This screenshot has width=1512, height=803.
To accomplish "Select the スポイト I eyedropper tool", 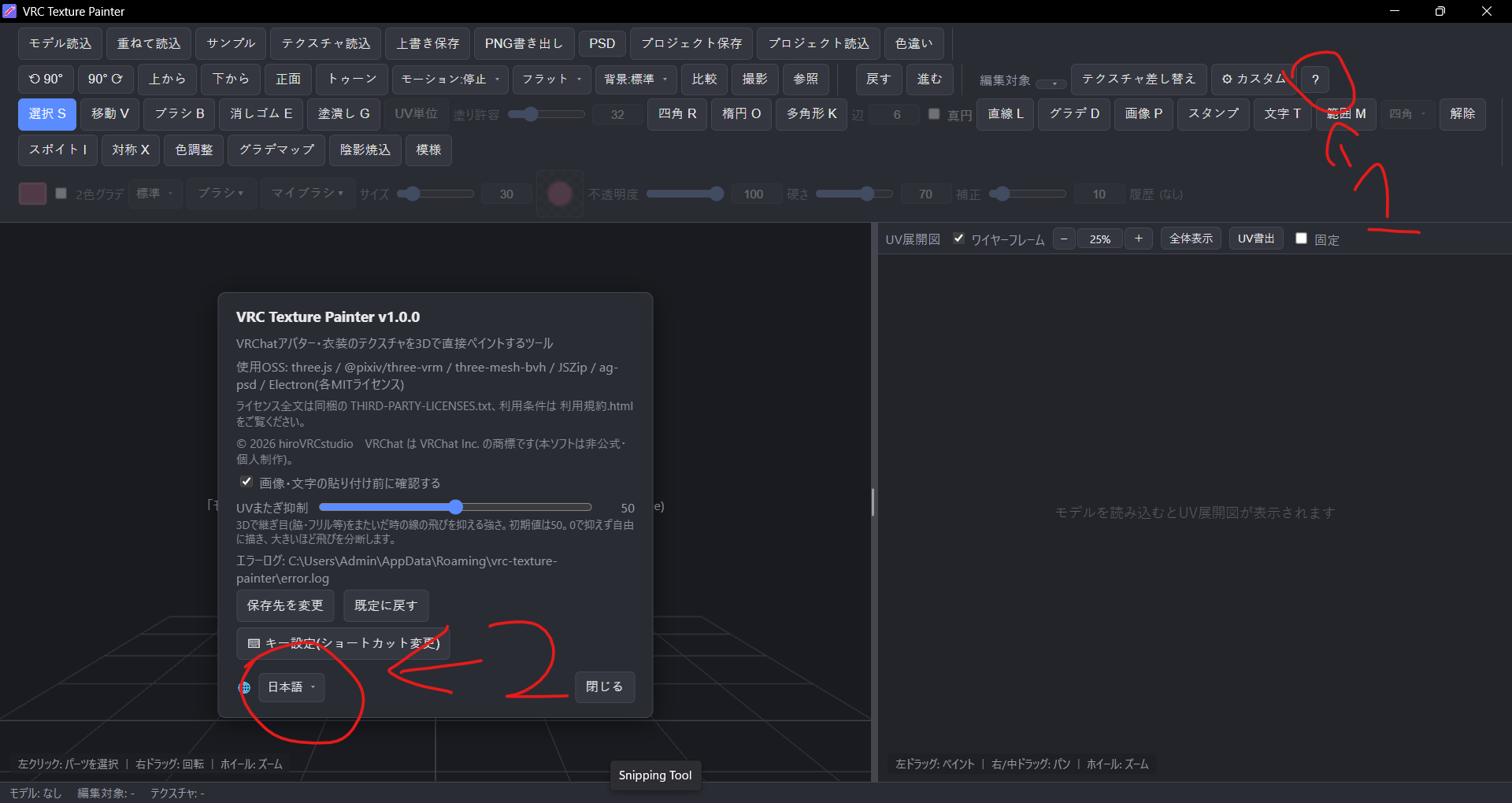I will [x=57, y=150].
